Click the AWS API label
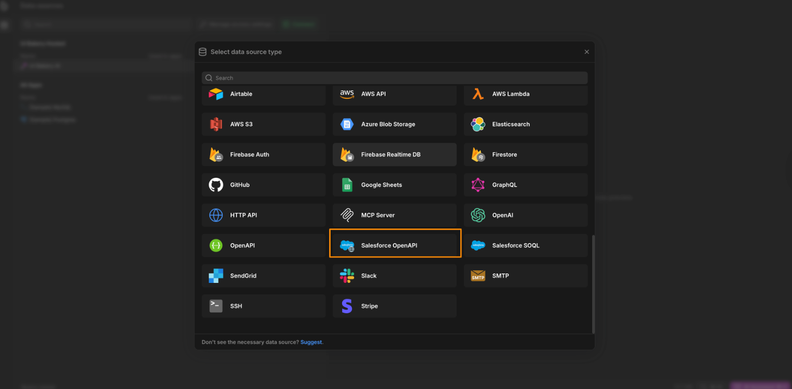Image resolution: width=792 pixels, height=389 pixels. pyautogui.click(x=374, y=94)
